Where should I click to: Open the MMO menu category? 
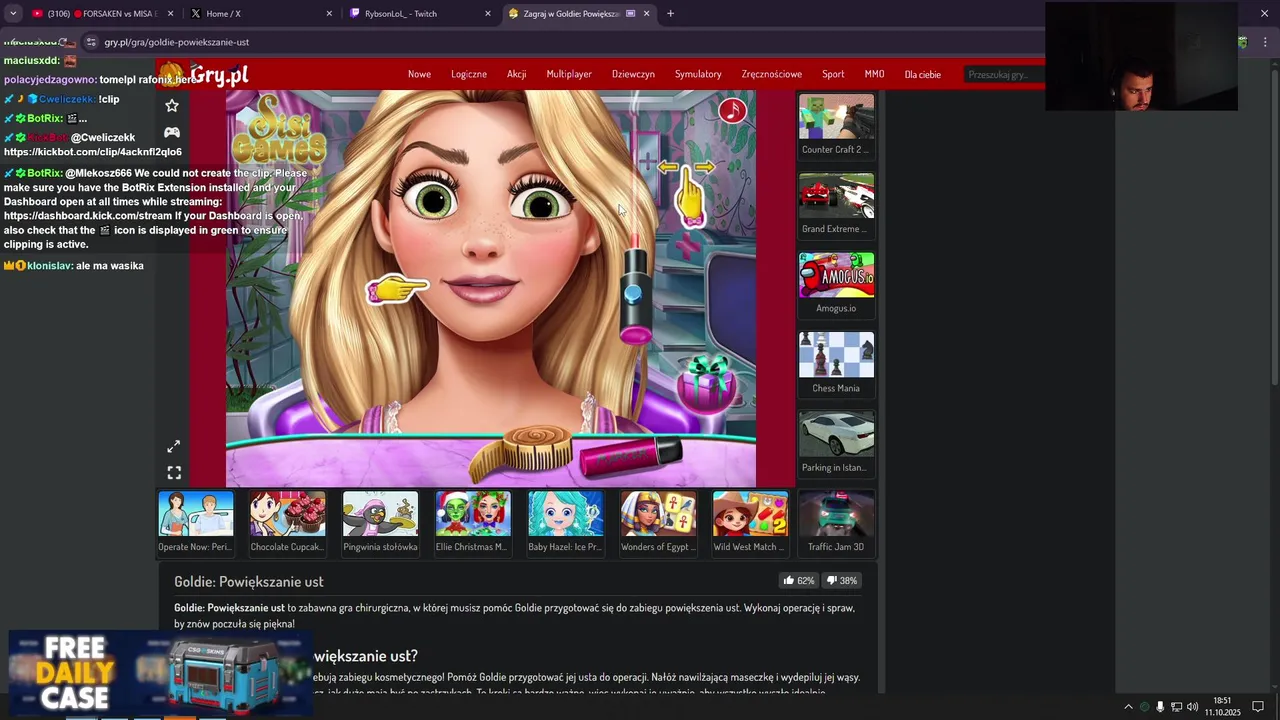[874, 74]
